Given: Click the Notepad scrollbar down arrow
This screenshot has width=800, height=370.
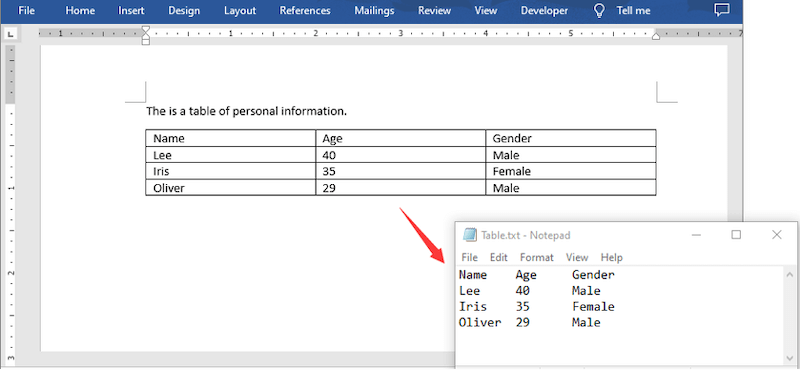Looking at the screenshot, I should tap(790, 358).
